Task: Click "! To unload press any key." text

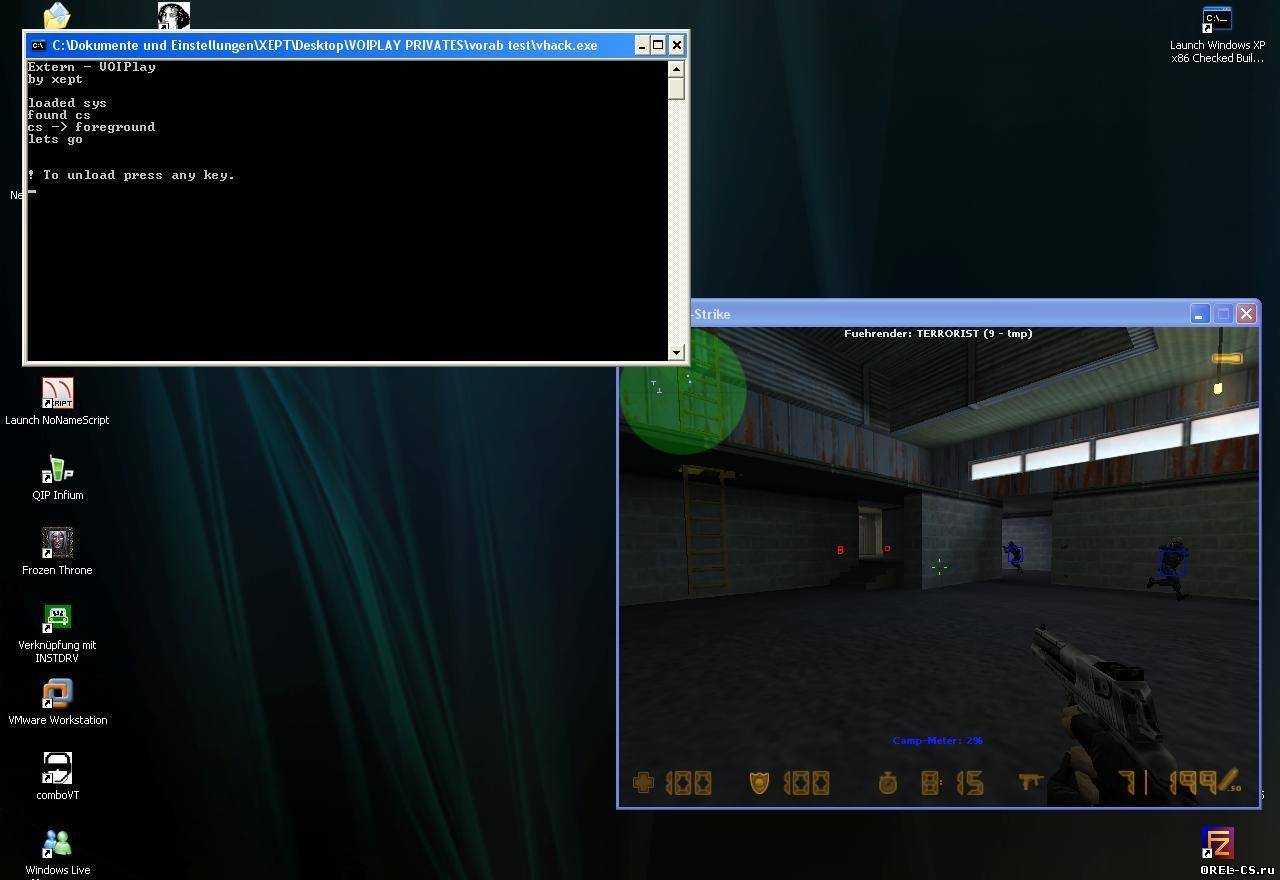Action: click(131, 175)
